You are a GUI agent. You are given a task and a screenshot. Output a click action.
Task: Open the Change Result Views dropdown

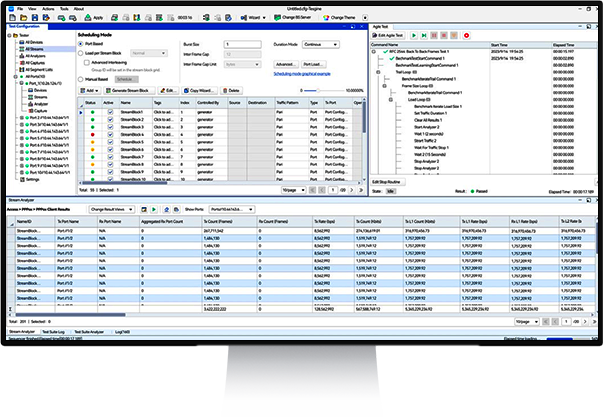pos(113,208)
